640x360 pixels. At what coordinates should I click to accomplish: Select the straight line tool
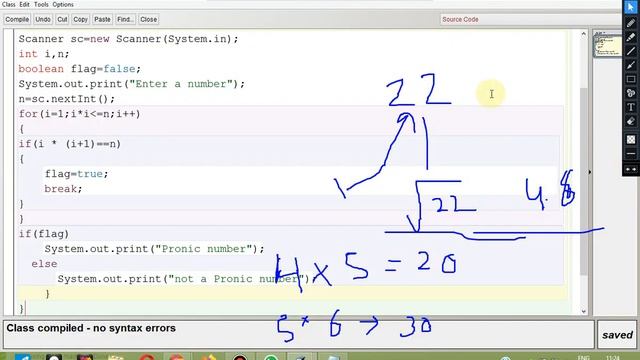click(631, 51)
